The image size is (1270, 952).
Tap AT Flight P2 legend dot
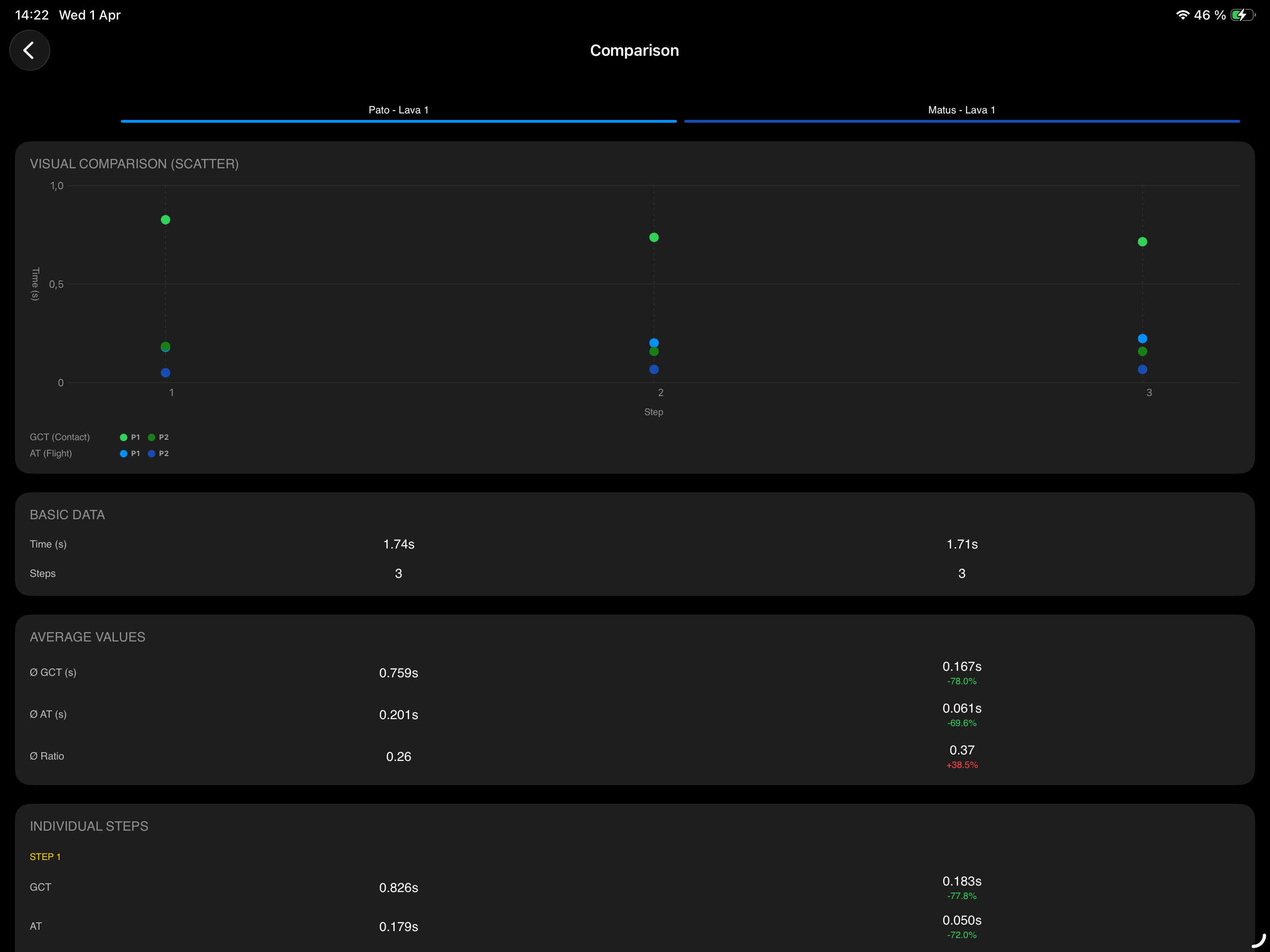[152, 454]
